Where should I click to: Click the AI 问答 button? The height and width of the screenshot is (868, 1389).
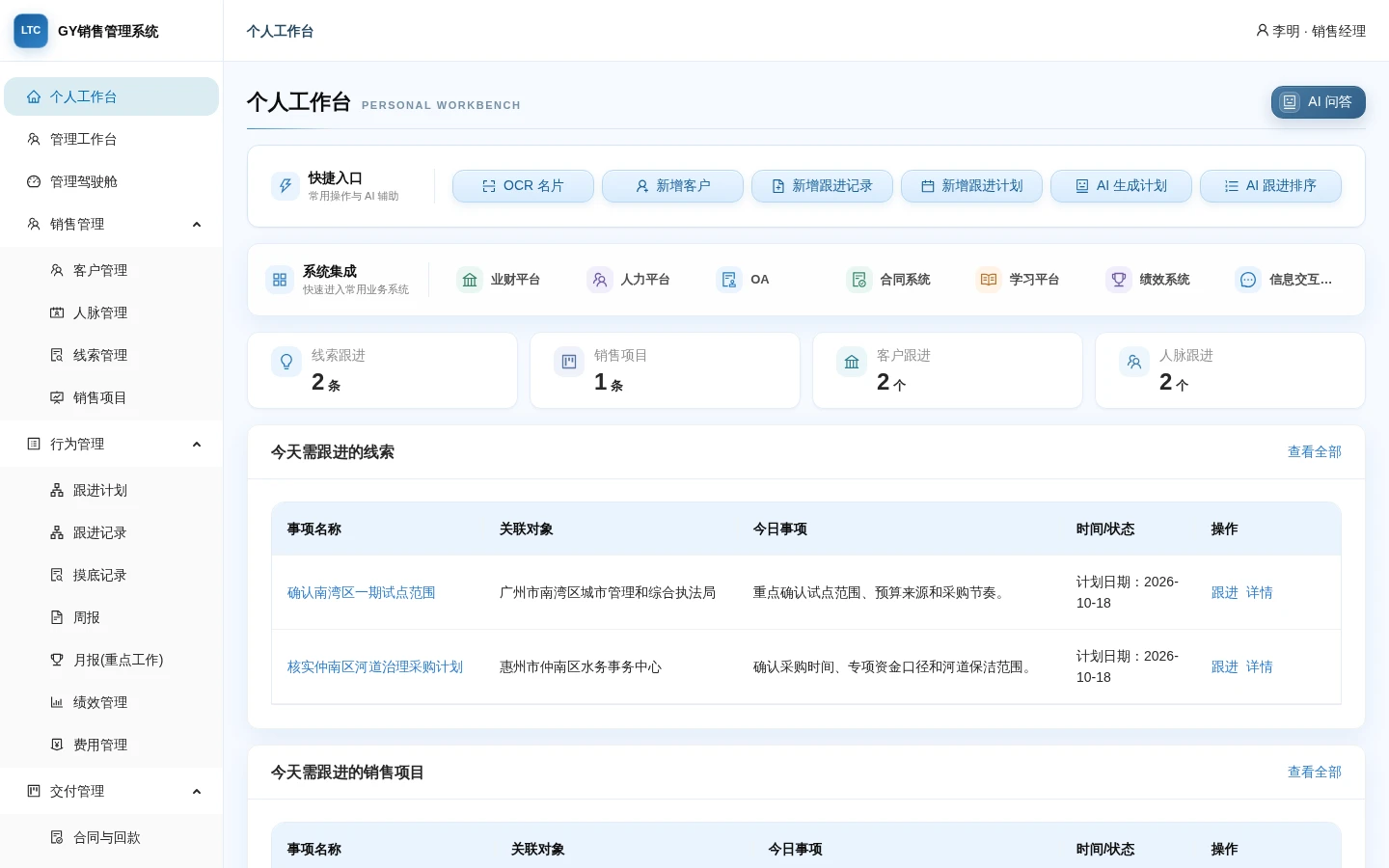click(1319, 102)
